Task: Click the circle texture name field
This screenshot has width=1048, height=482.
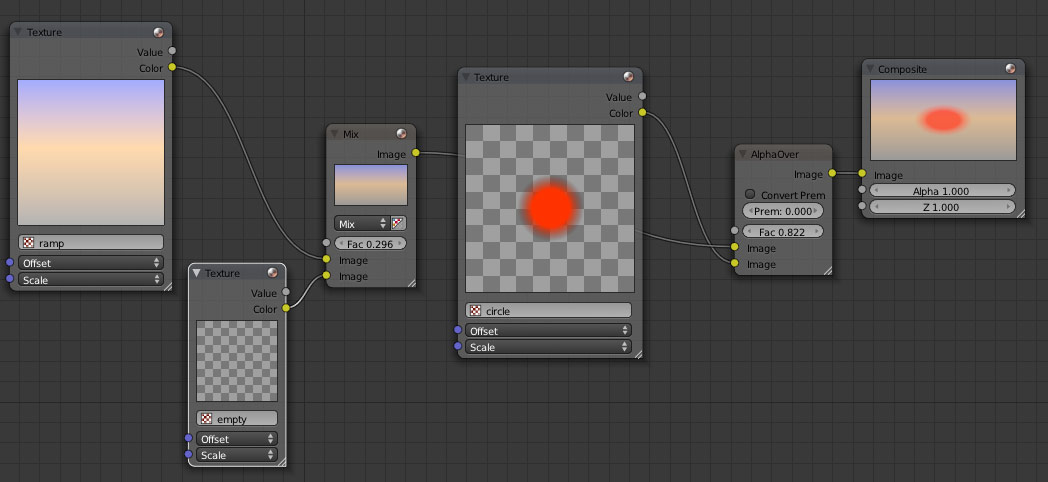Action: (549, 310)
